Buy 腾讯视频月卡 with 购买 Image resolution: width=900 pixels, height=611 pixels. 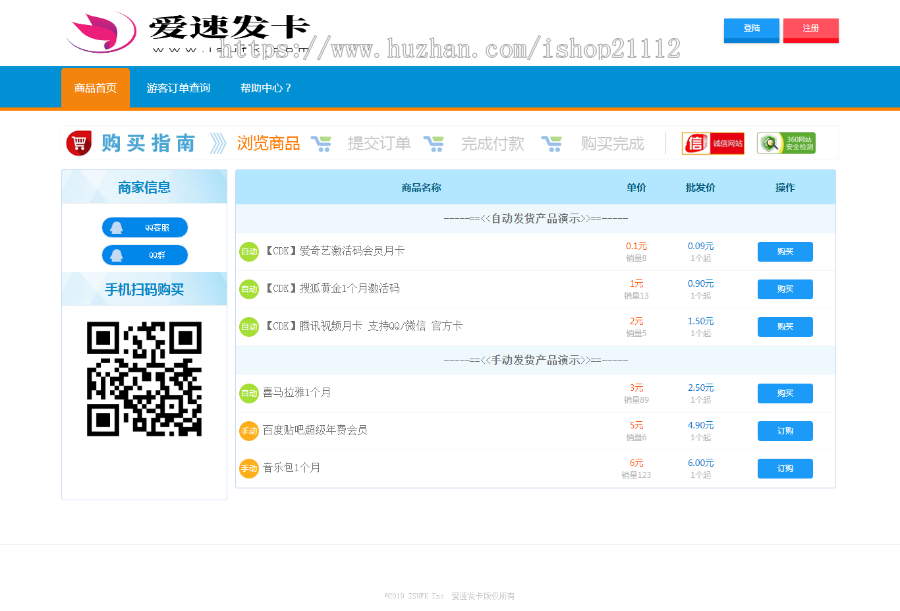pos(785,327)
